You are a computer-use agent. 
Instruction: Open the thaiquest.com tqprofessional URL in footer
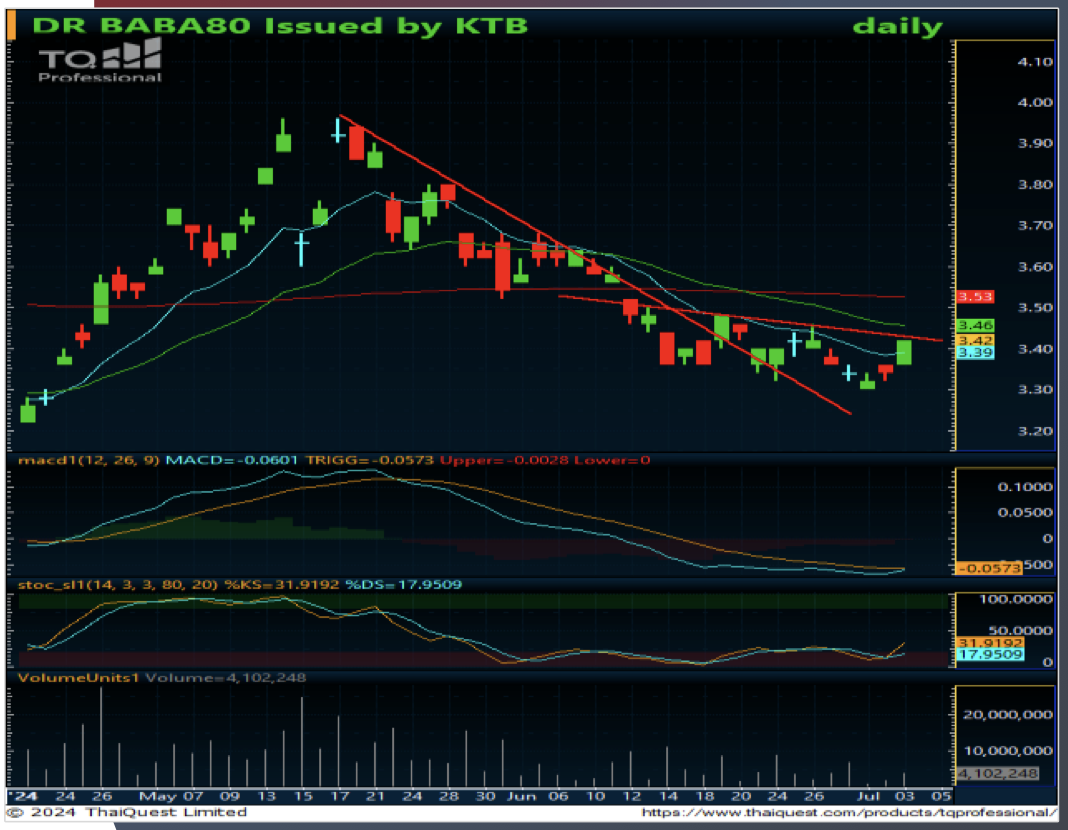[848, 812]
